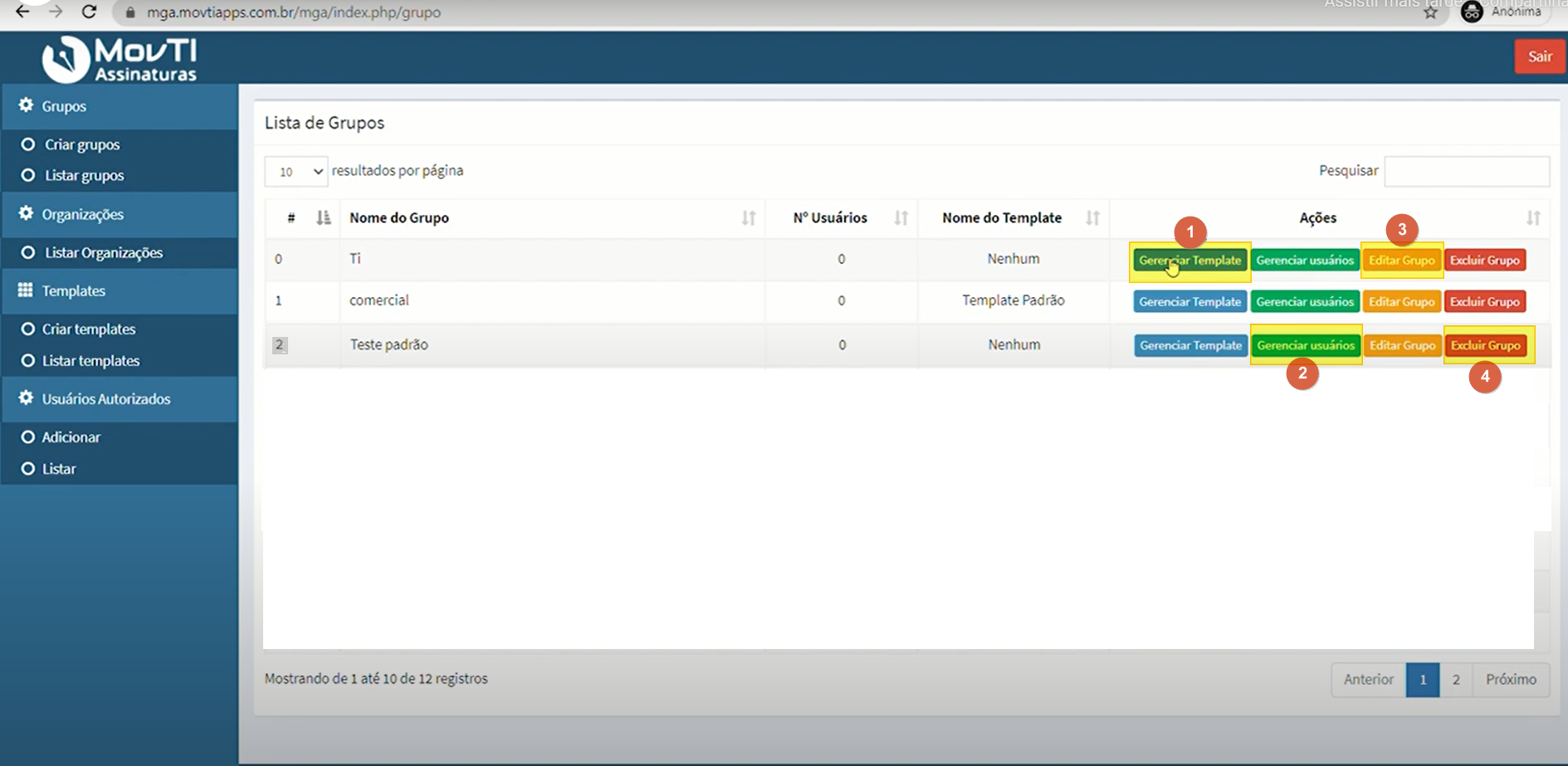Click Gerenciar Template for Teste padrão
This screenshot has height=766, width=1568.
[1190, 345]
